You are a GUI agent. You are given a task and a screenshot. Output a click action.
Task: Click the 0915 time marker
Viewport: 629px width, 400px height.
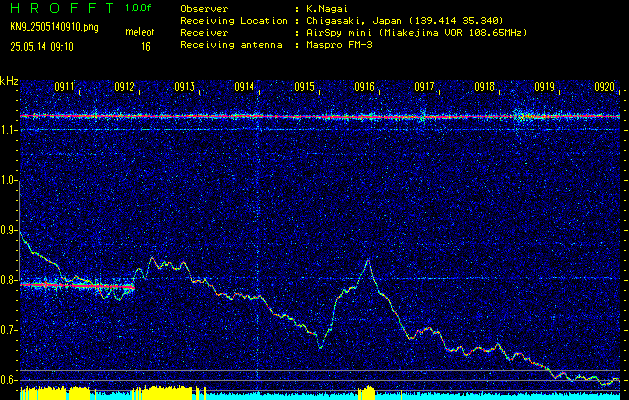pos(304,87)
